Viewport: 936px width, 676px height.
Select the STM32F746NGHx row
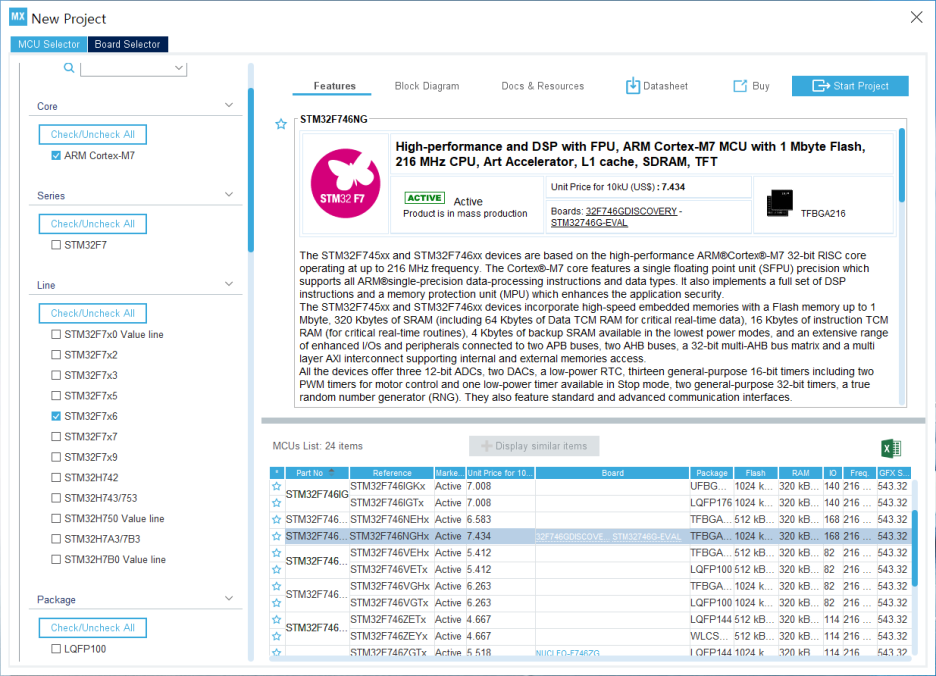[x=590, y=536]
